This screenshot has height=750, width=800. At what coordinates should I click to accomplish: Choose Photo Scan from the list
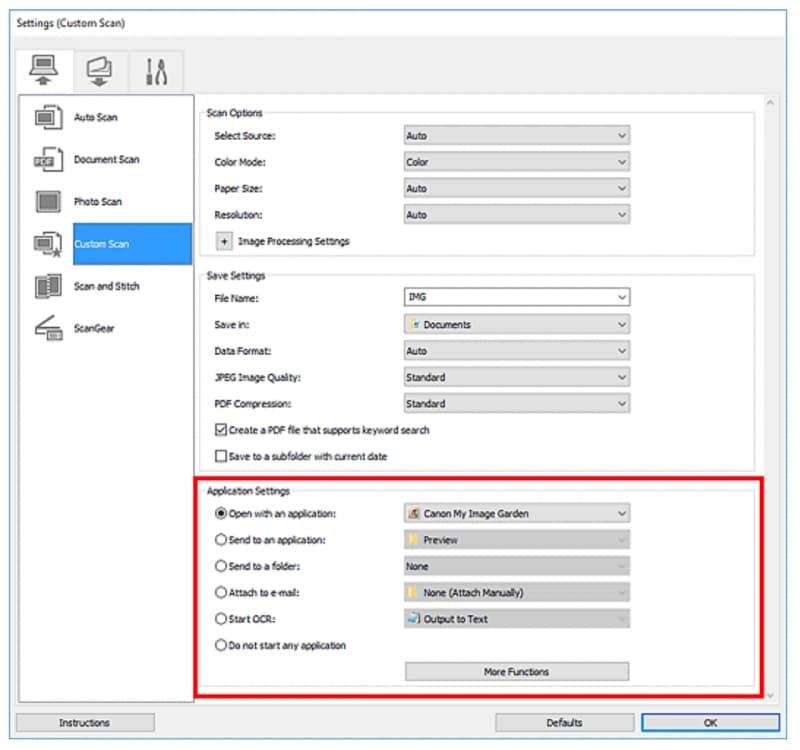tap(98, 202)
